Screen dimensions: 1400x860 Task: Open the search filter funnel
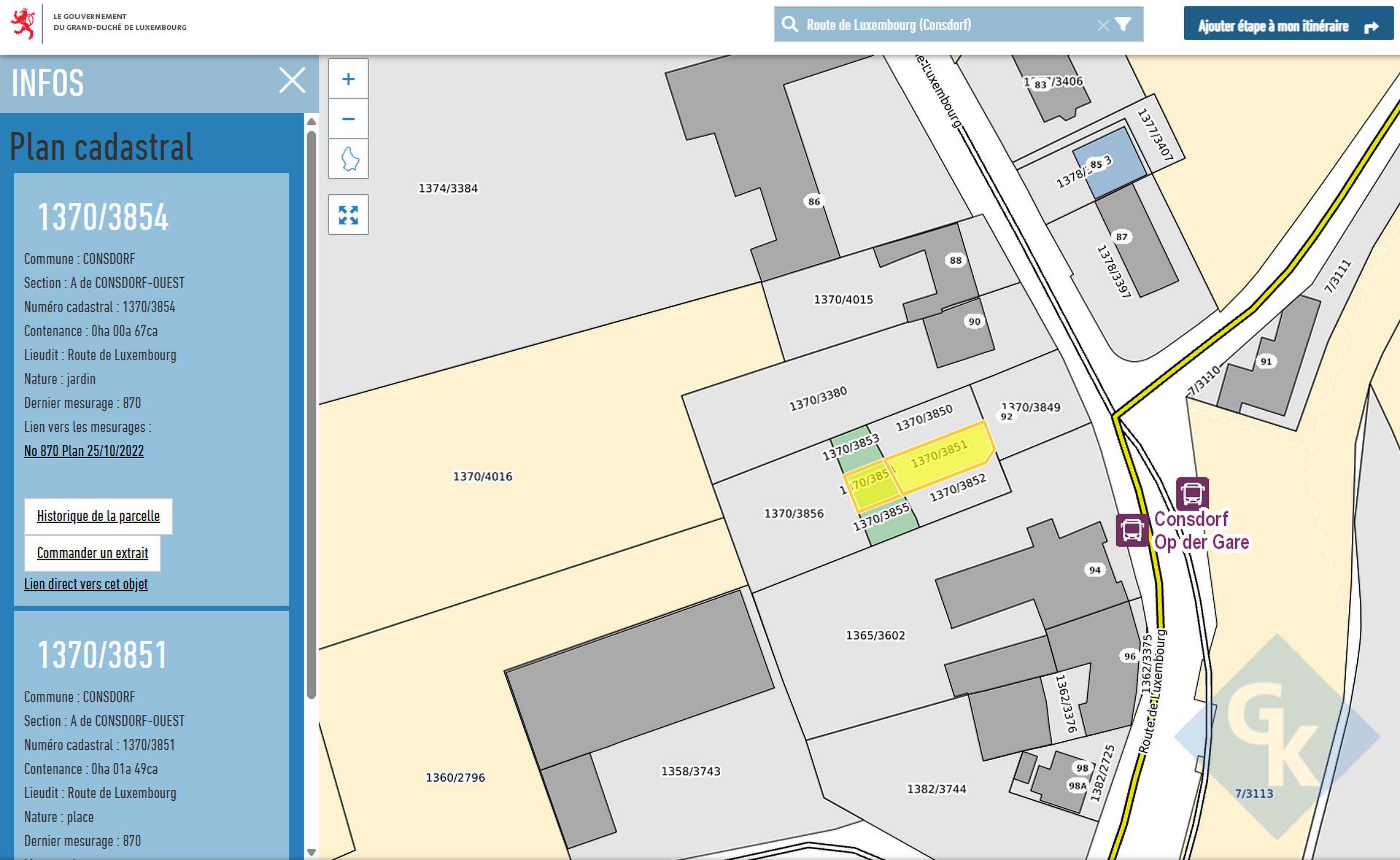coord(1124,25)
